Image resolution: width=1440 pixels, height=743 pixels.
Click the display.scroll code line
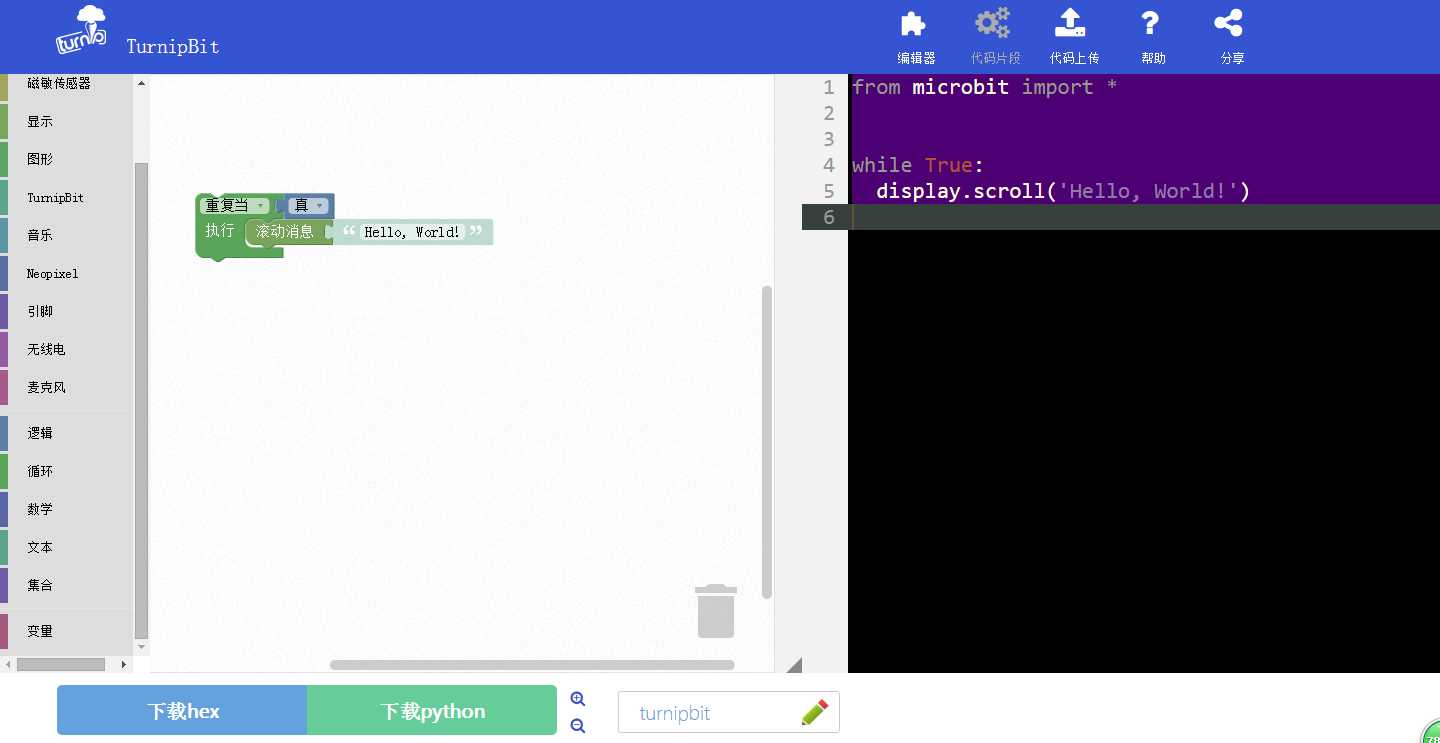coord(1063,191)
